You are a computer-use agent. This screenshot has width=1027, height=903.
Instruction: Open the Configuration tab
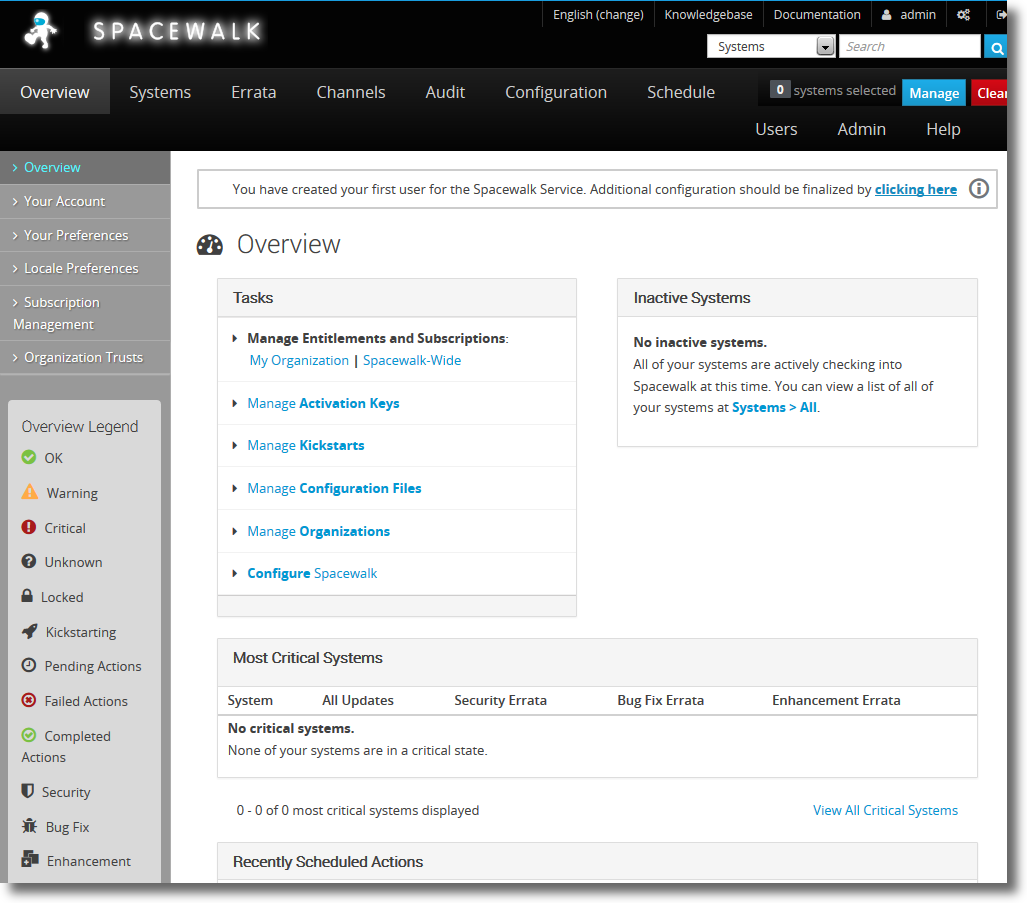coord(556,92)
